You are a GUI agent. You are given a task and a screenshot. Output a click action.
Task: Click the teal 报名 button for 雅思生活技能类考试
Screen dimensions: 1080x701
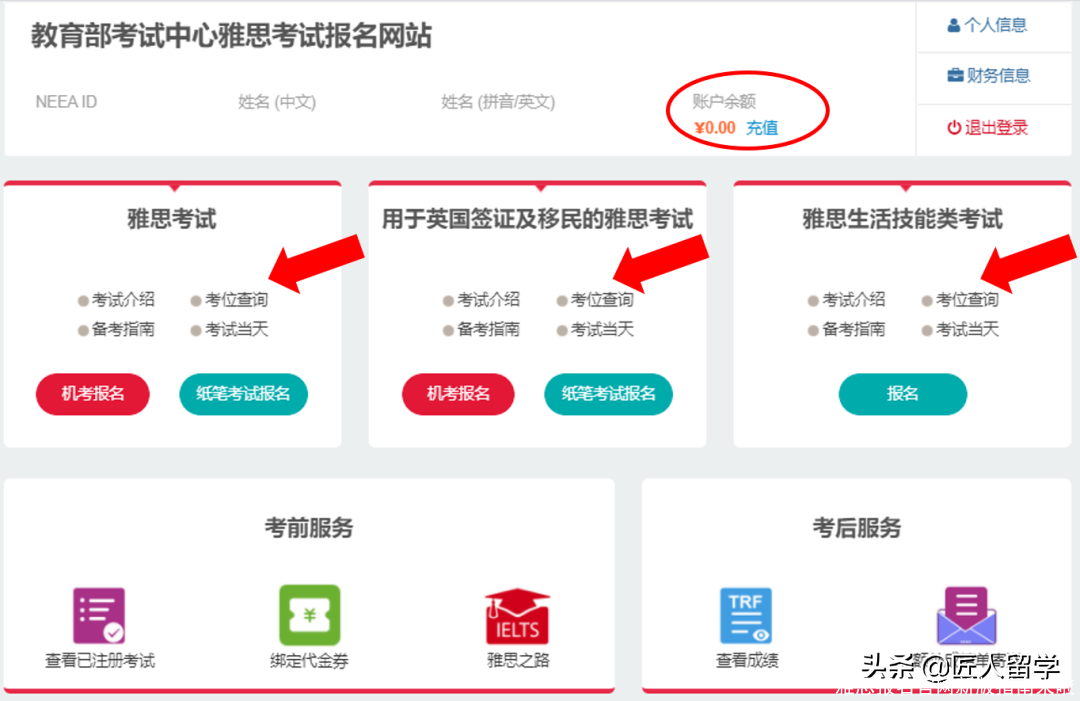(902, 394)
